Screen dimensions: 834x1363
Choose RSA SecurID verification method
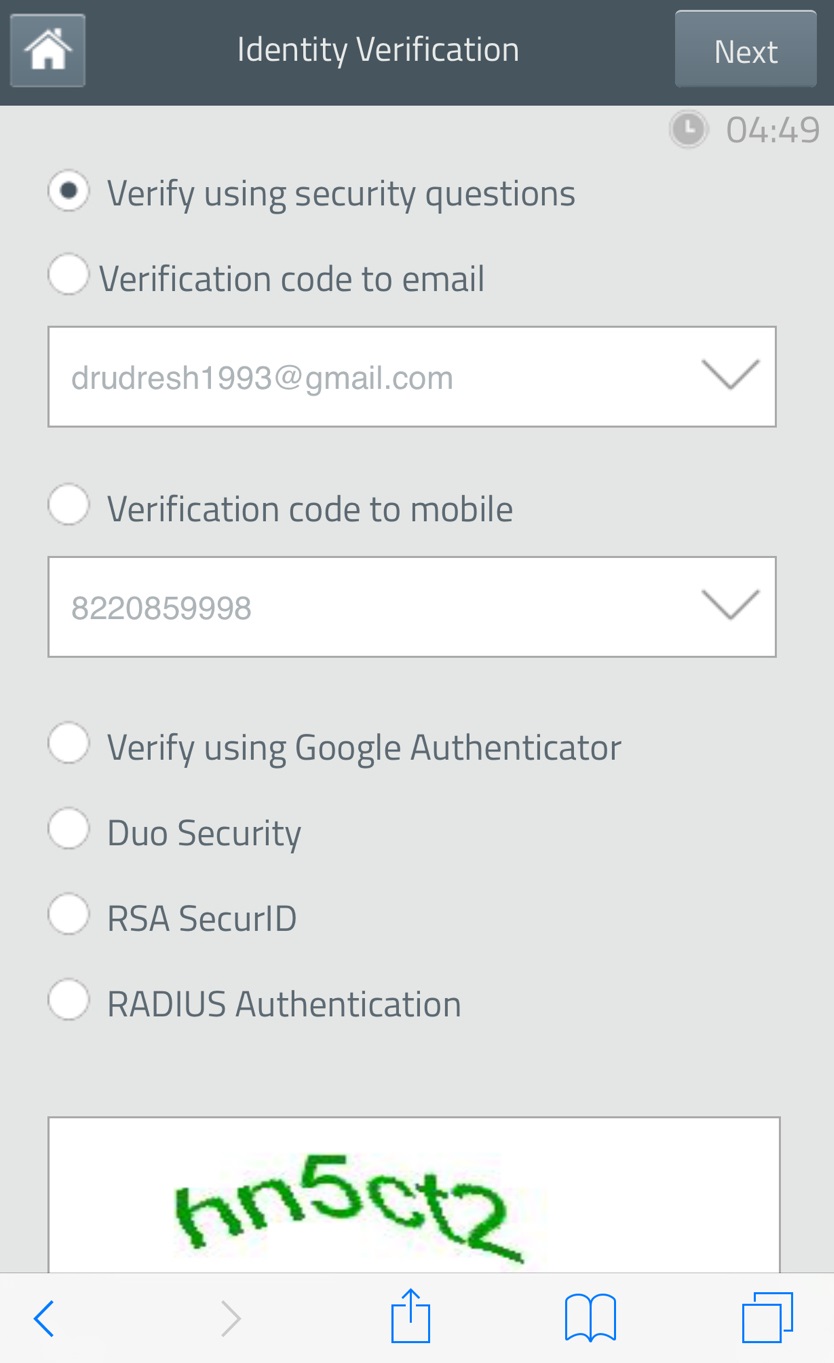[69, 915]
